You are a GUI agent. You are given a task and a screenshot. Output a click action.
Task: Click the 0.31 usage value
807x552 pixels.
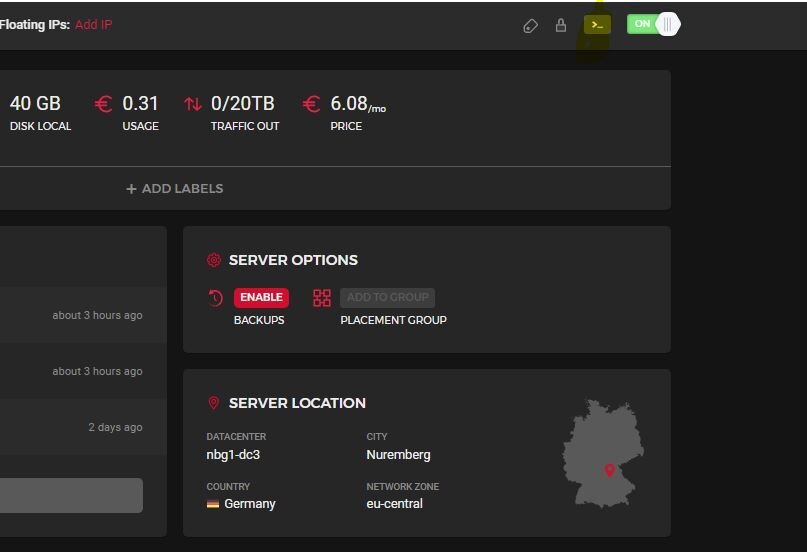pyautogui.click(x=140, y=104)
